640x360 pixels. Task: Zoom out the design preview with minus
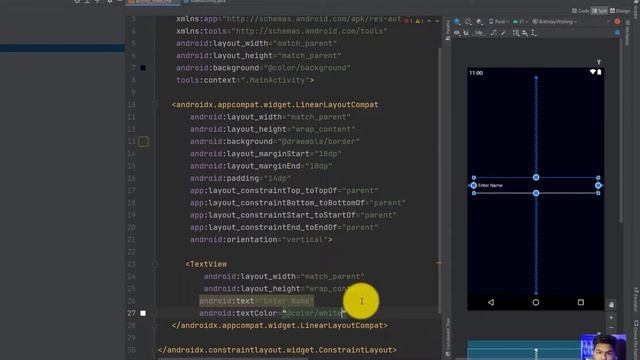tap(611, 327)
